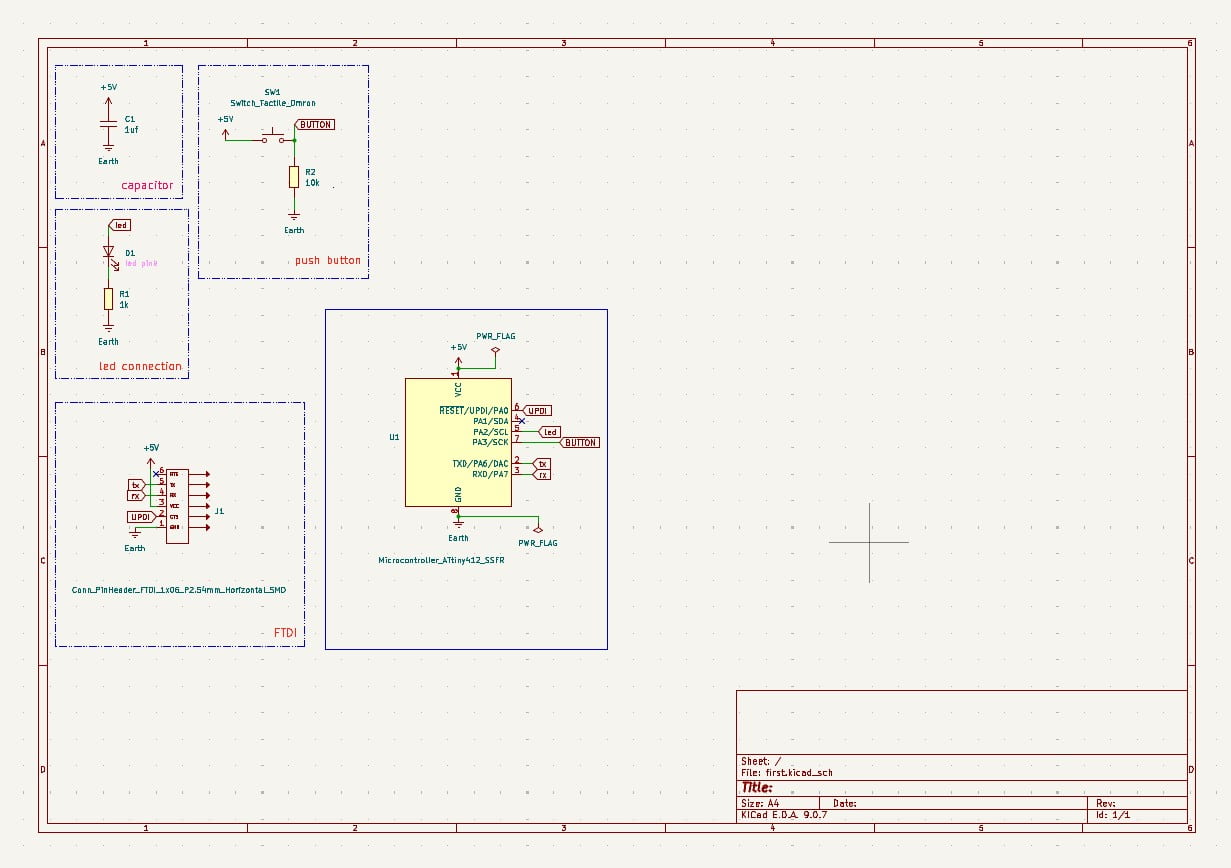The width and height of the screenshot is (1231, 868).
Task: Select the R1 1k resistor symbol
Action: [x=108, y=299]
